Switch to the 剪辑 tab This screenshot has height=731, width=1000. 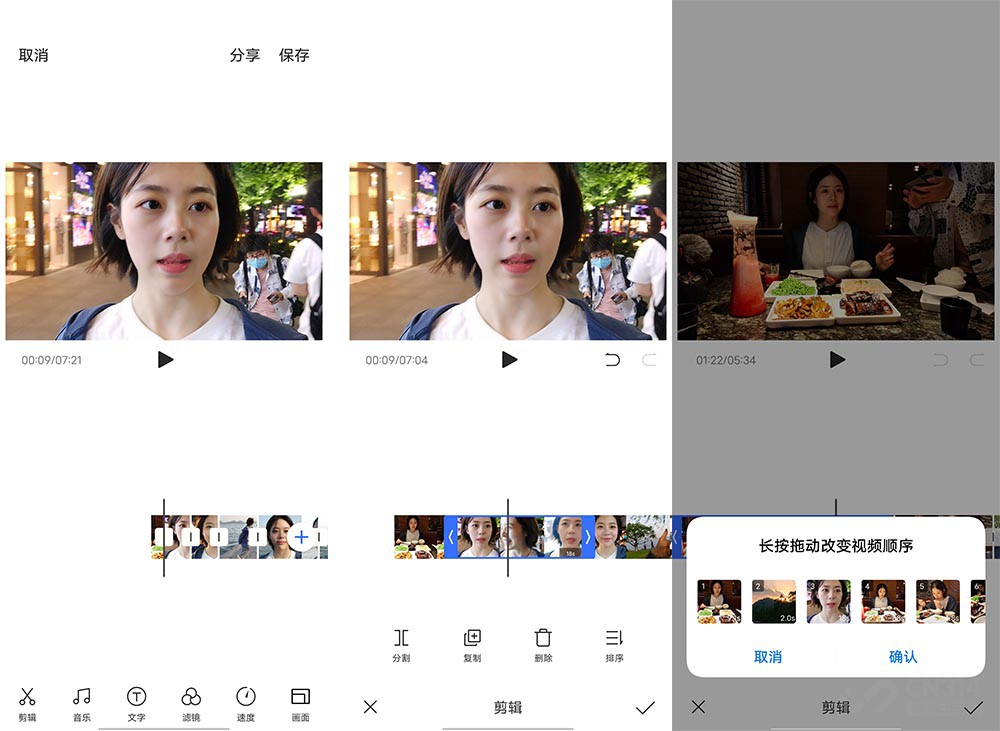(x=509, y=706)
